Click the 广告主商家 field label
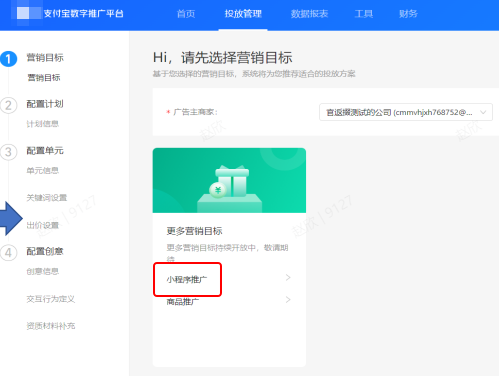499x376 pixels. [195, 112]
